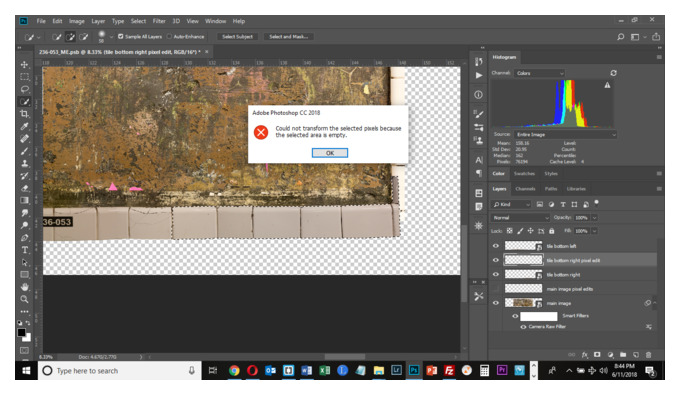This screenshot has width=680, height=395.
Task: Click the 'tile bottom right' layer thumbnail
Action: coord(523,274)
